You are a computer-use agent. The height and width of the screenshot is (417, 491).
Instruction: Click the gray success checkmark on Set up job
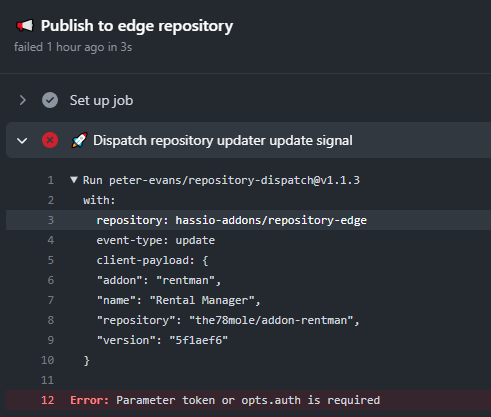point(50,100)
